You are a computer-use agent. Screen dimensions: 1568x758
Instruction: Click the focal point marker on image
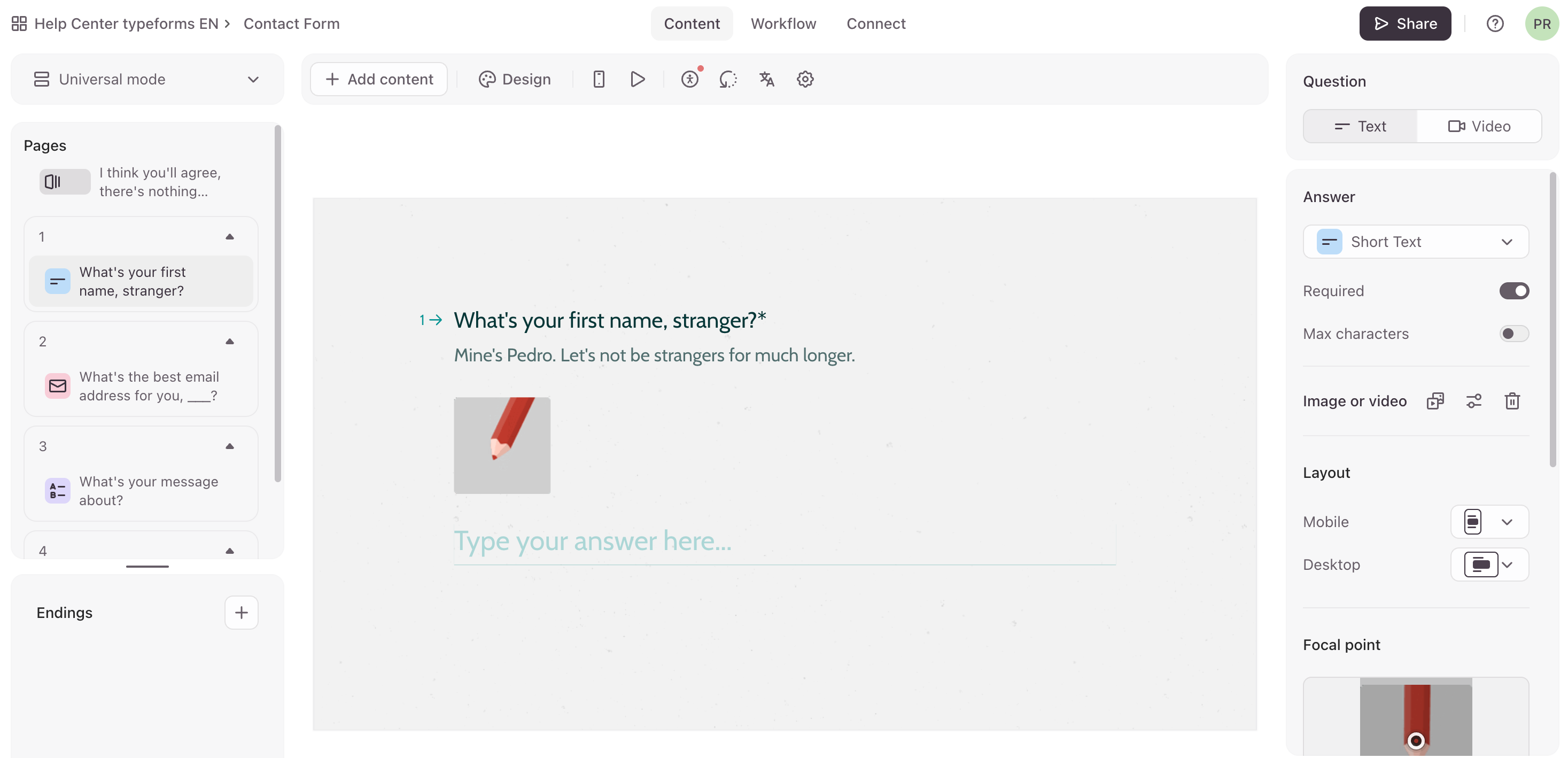tap(1416, 740)
